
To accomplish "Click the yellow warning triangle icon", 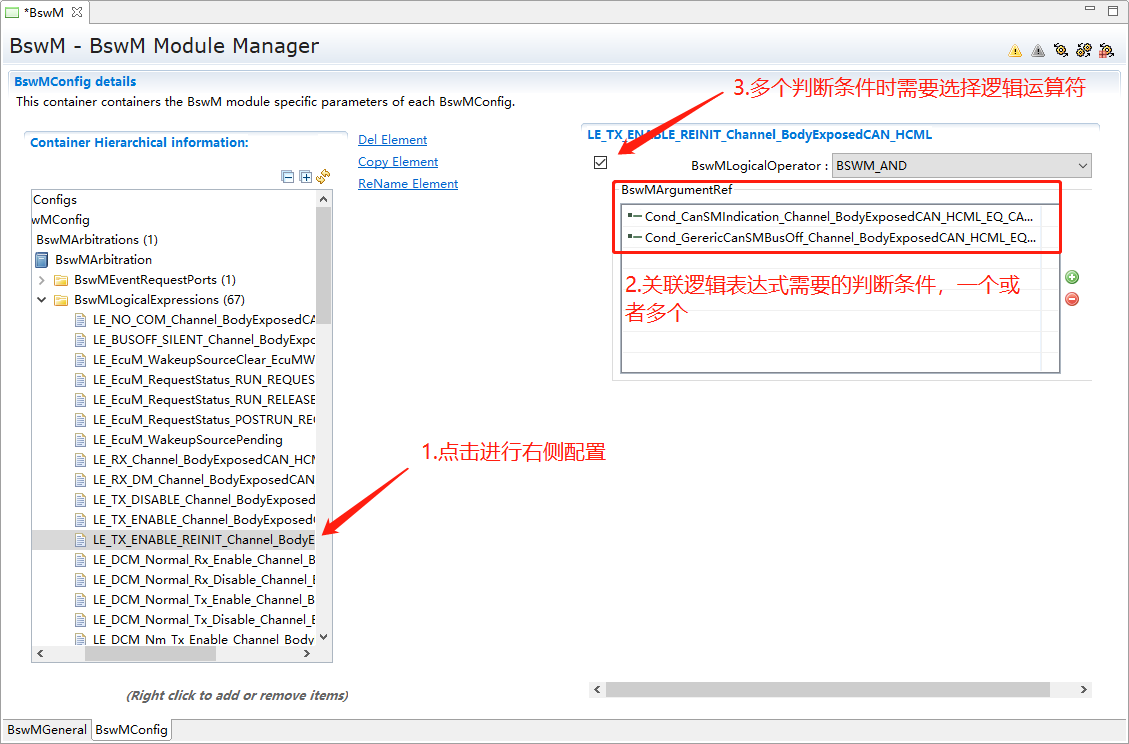I will 1015,50.
